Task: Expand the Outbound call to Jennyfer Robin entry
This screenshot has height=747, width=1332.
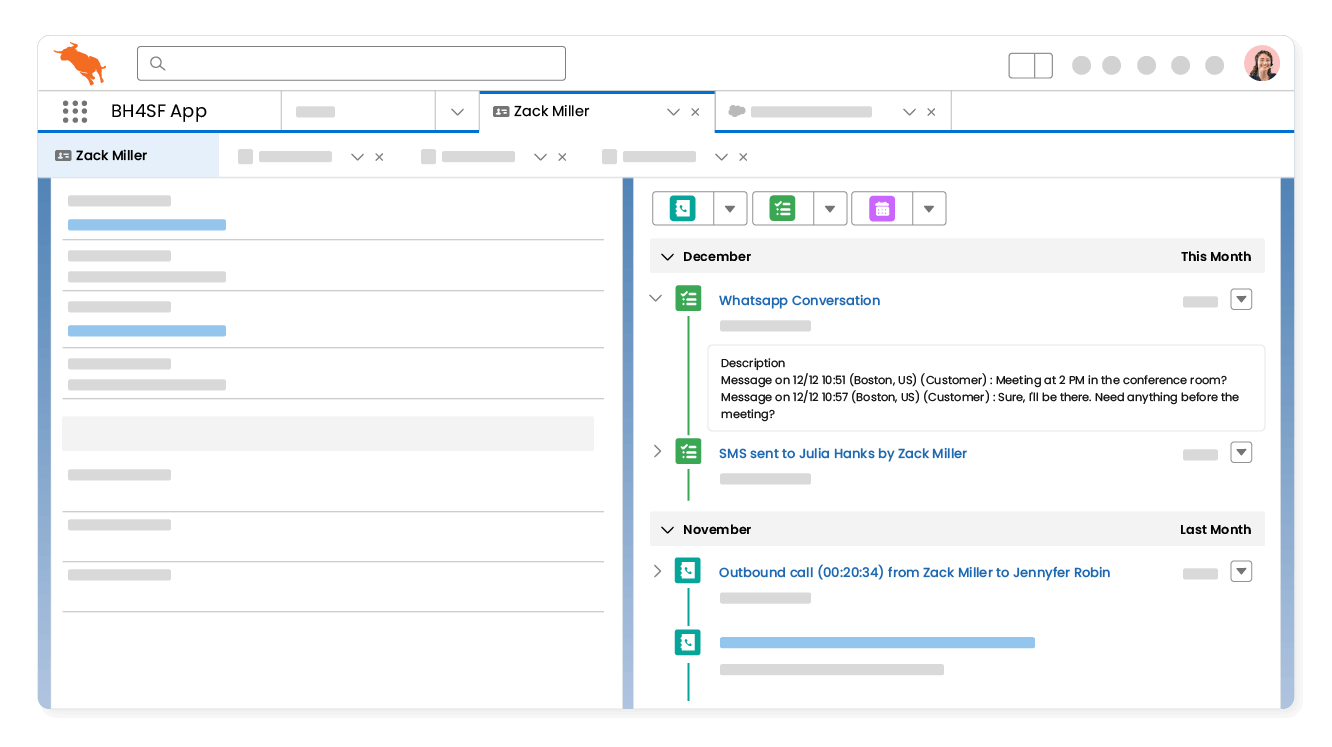Action: [657, 570]
